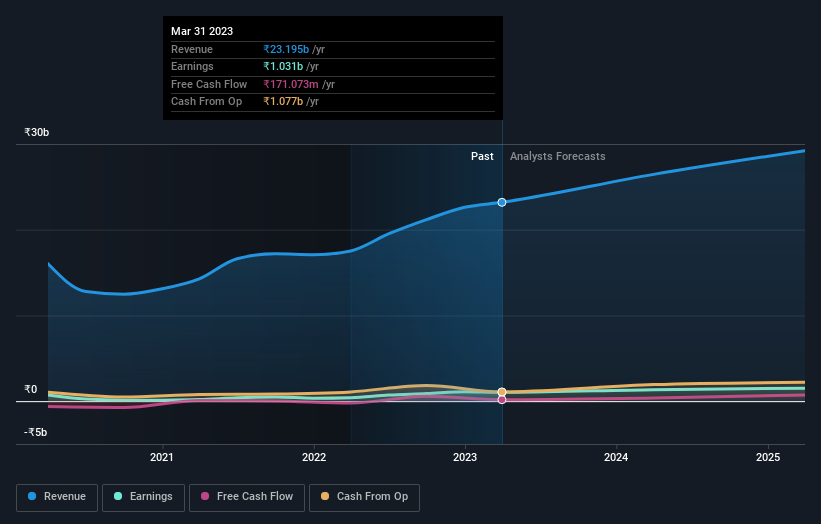This screenshot has width=821, height=524.
Task: Toggle the Earnings legend button
Action: [x=143, y=497]
